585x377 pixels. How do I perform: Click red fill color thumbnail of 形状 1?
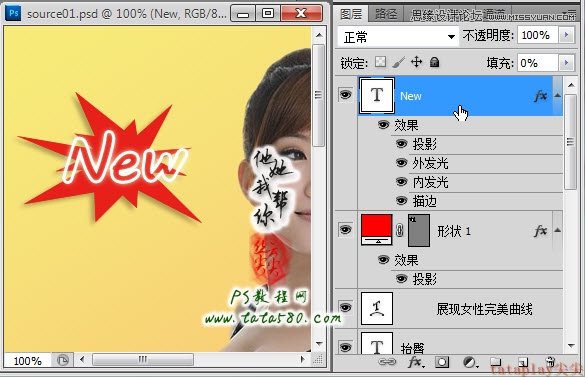point(376,229)
